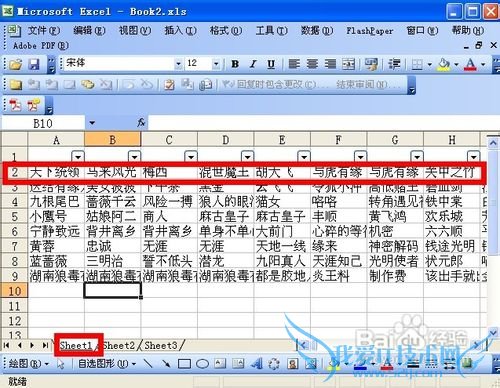Viewport: 500px width, 388px height.
Task: Click the Merge and Center icon
Action: coord(349,64)
